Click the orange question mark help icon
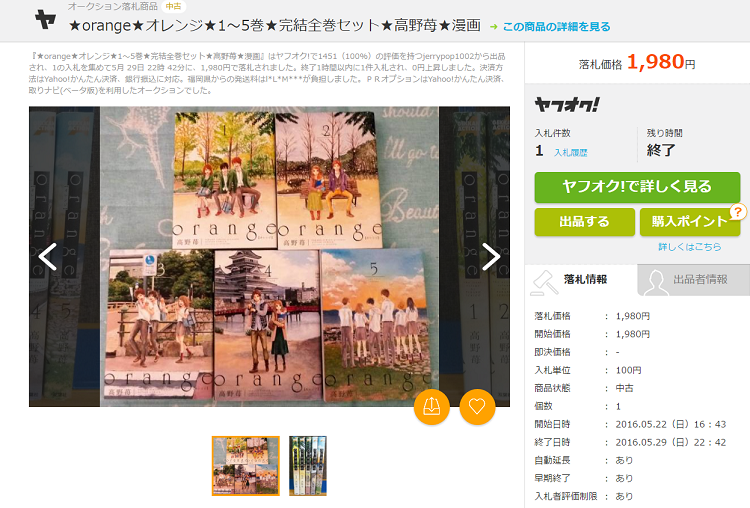The width and height of the screenshot is (750, 508). [739, 212]
